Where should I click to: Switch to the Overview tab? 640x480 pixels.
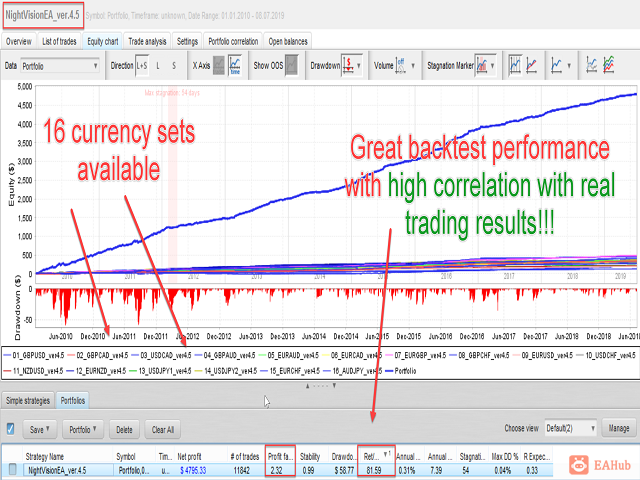[19, 42]
